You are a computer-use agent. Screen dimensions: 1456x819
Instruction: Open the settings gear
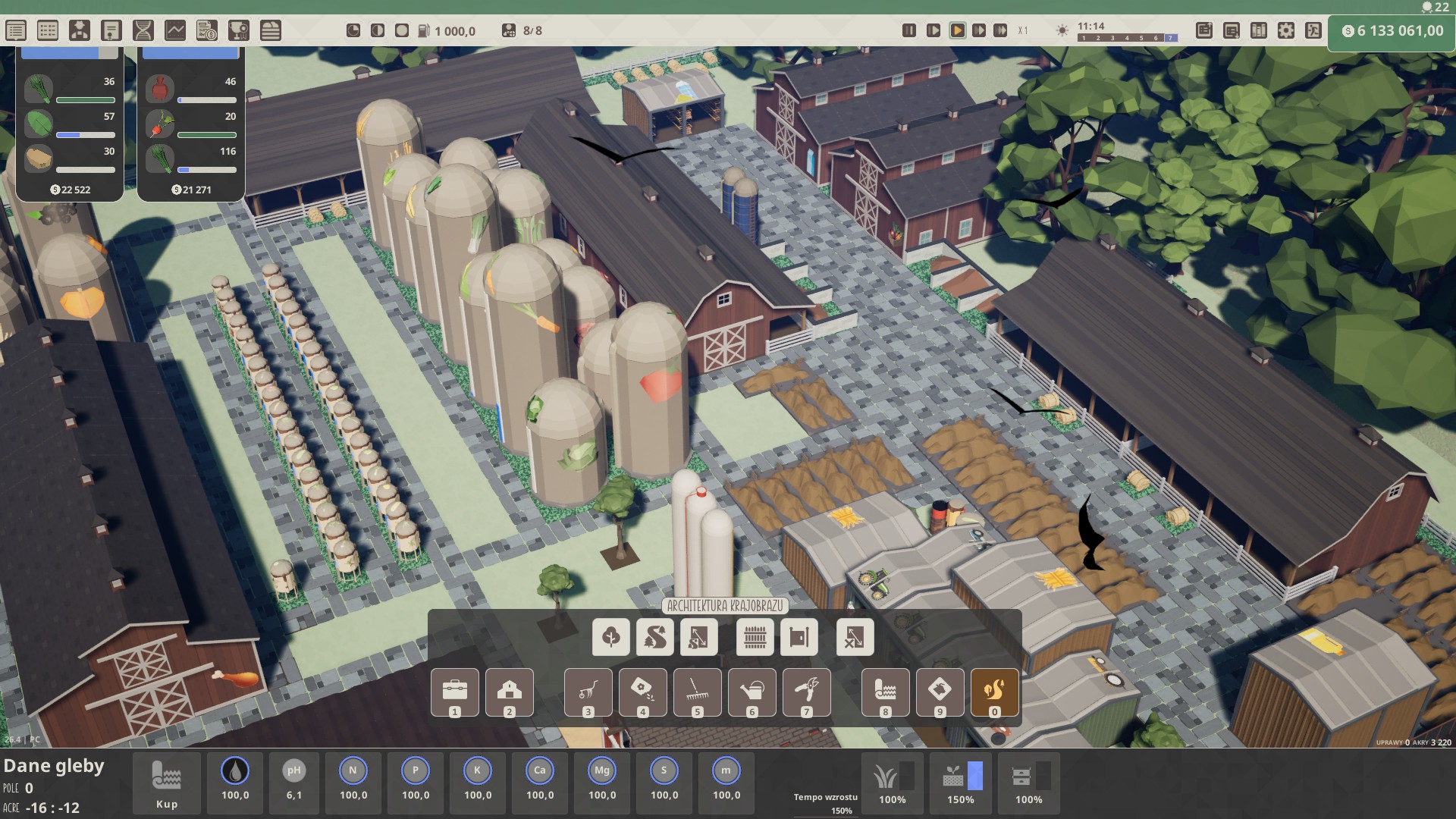pos(1285,30)
